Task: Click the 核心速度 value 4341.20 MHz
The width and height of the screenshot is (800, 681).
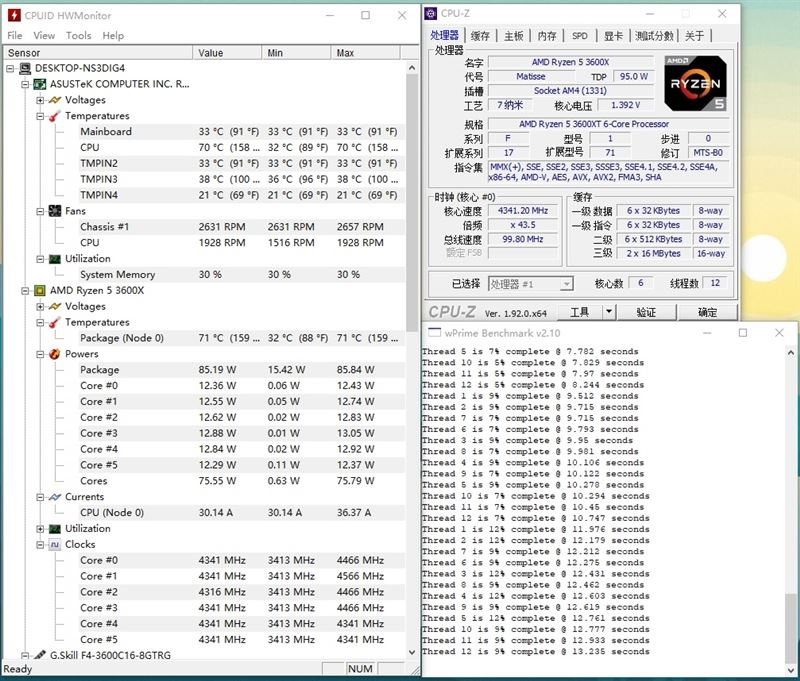Action: pyautogui.click(x=523, y=211)
